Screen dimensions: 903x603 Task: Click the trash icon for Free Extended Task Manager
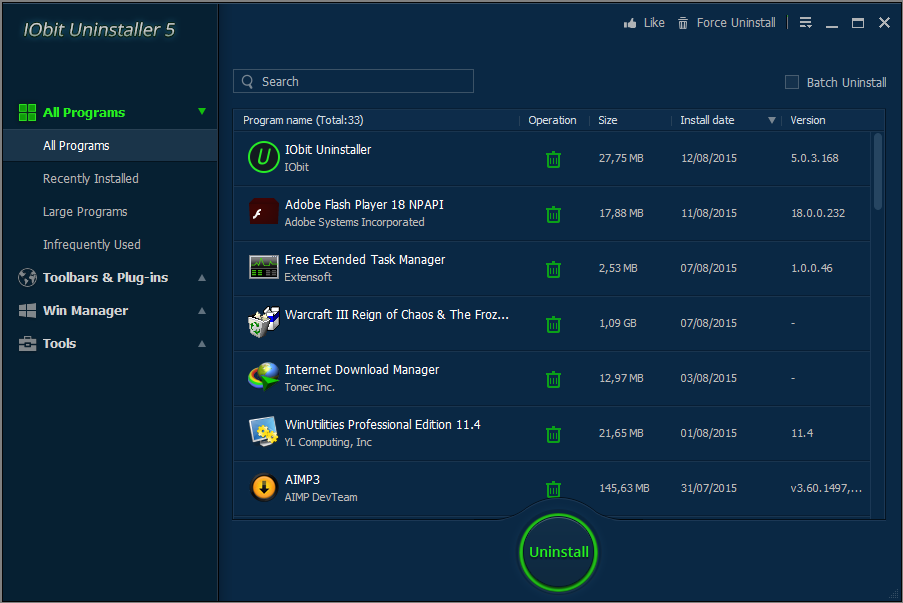pos(553,269)
